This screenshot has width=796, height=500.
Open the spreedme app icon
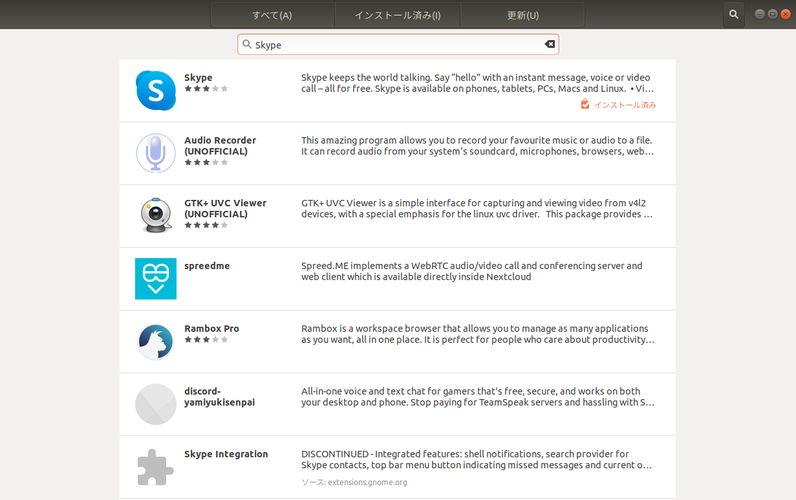click(156, 279)
